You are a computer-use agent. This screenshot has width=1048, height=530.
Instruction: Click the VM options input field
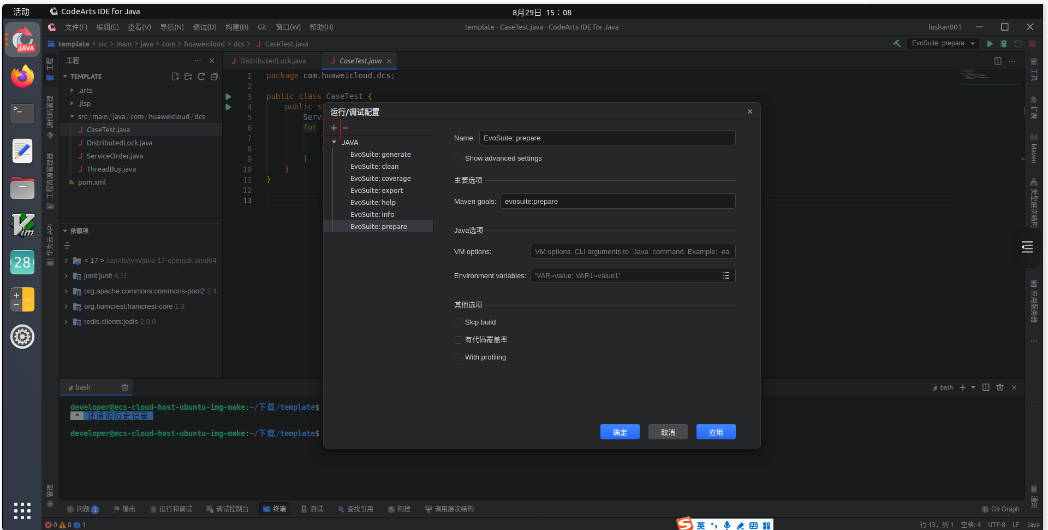tap(633, 251)
